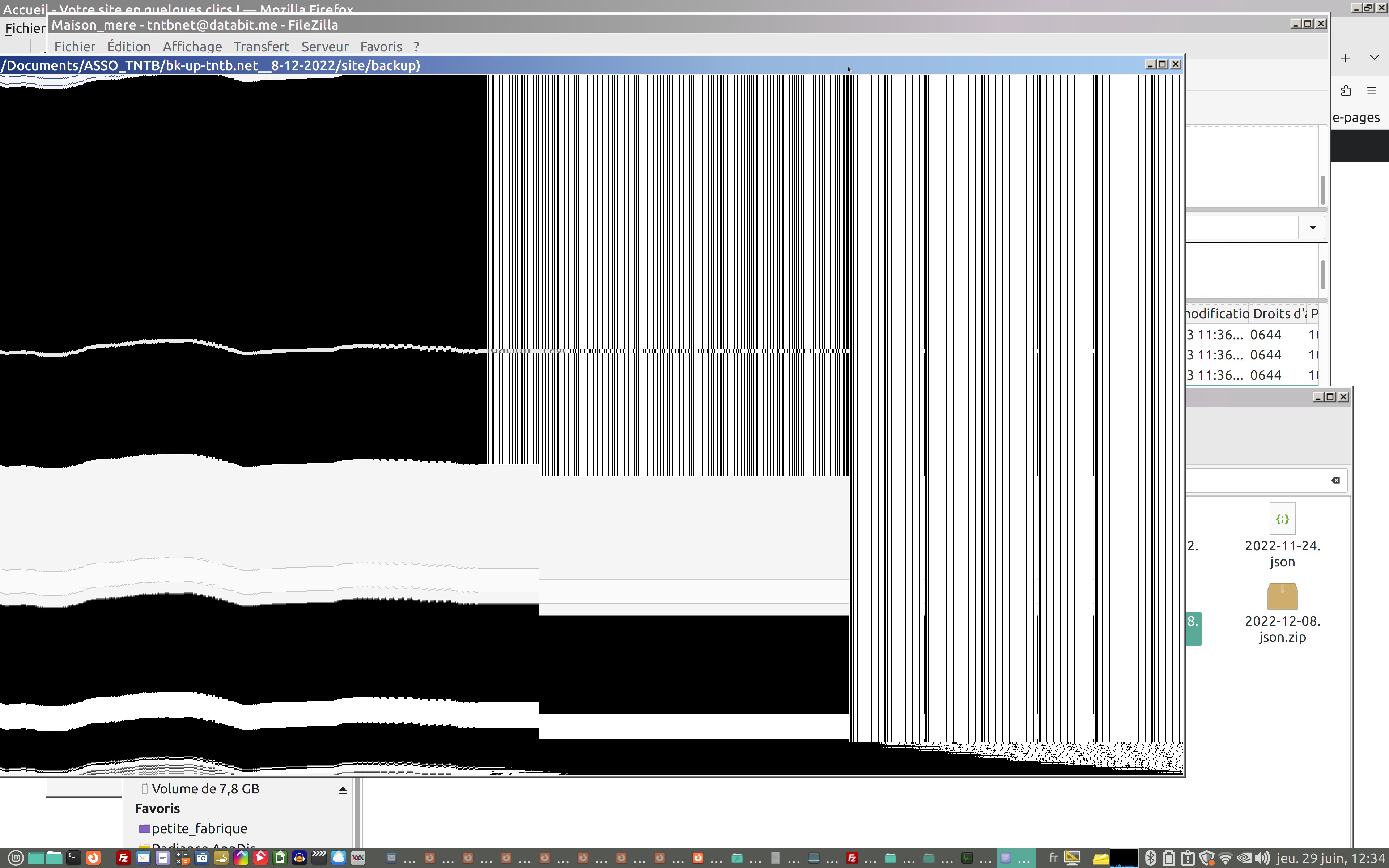This screenshot has height=868, width=1389.
Task: Click the FileZilla launcher in the panel
Action: coord(123,858)
